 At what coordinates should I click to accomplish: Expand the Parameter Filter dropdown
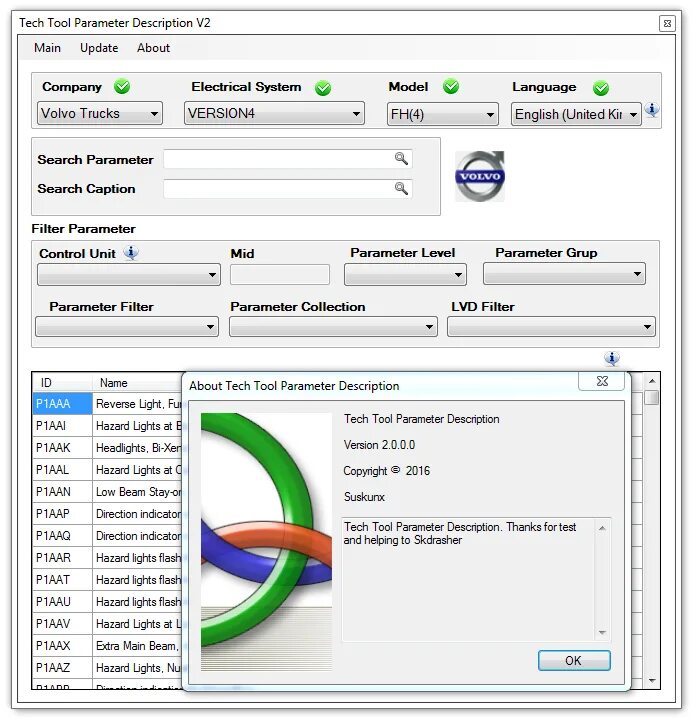tap(126, 326)
